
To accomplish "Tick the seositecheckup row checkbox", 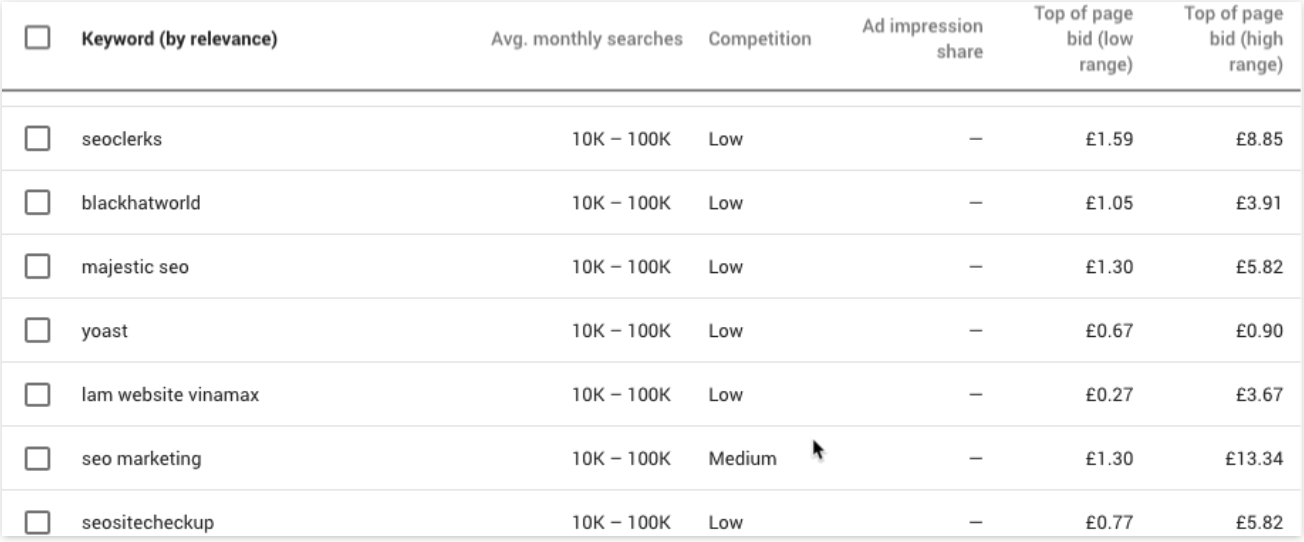I will (37, 522).
